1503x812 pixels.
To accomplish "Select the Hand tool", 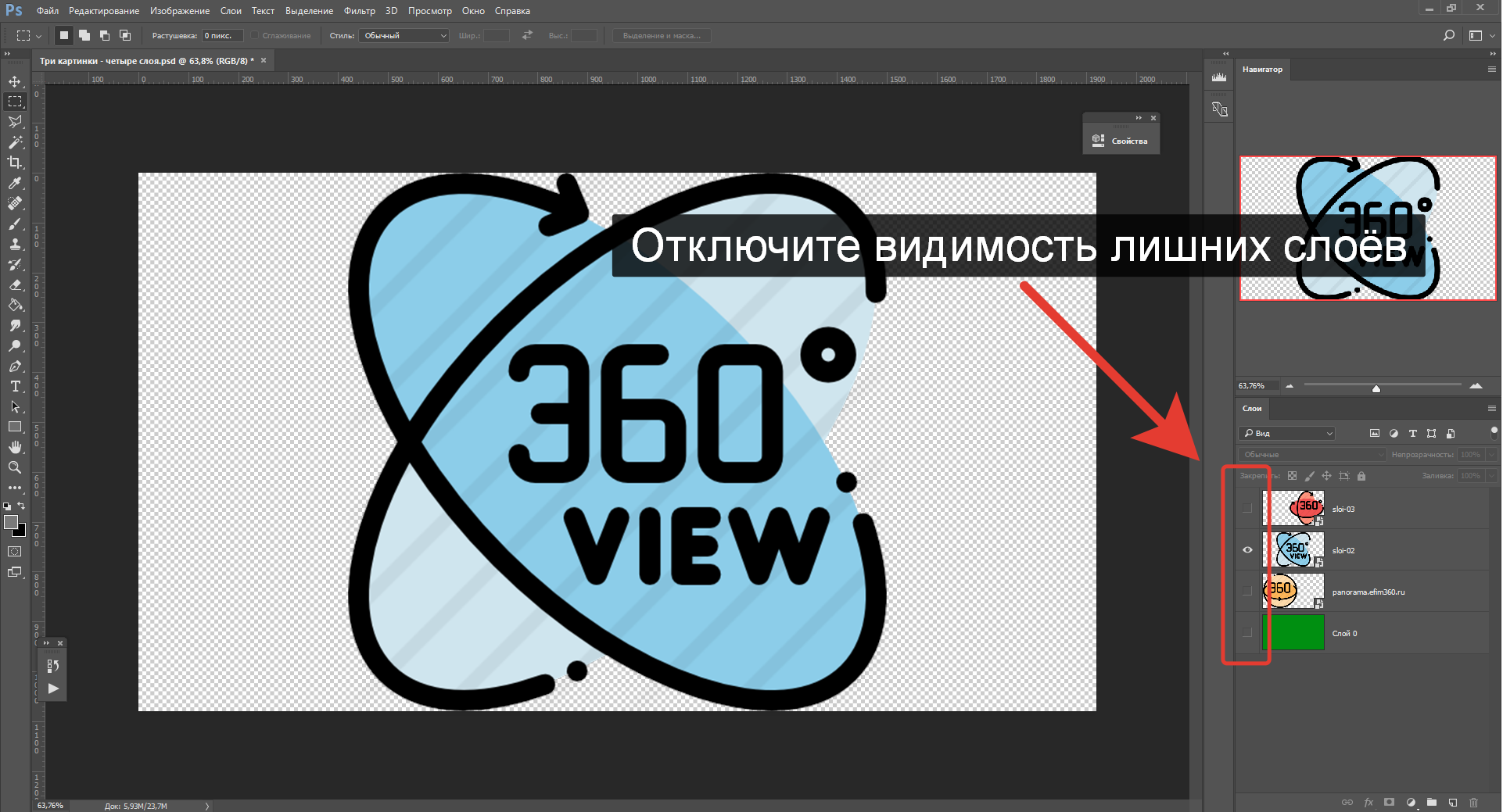I will point(15,447).
